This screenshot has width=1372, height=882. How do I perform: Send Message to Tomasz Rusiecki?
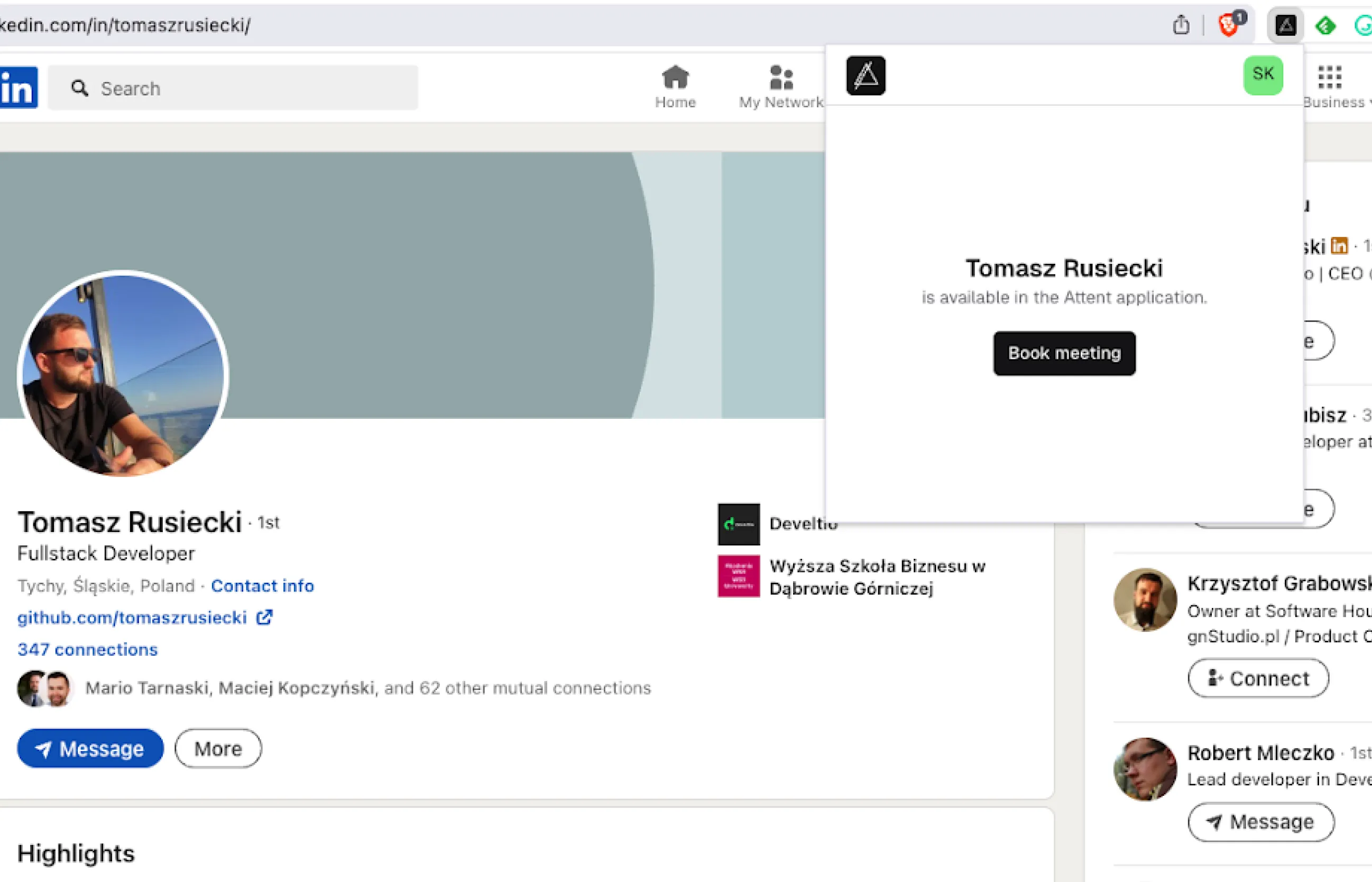pyautogui.click(x=90, y=749)
